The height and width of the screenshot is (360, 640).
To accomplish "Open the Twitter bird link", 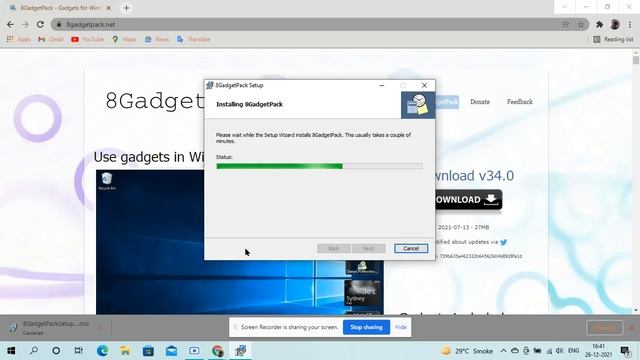I will click(504, 242).
